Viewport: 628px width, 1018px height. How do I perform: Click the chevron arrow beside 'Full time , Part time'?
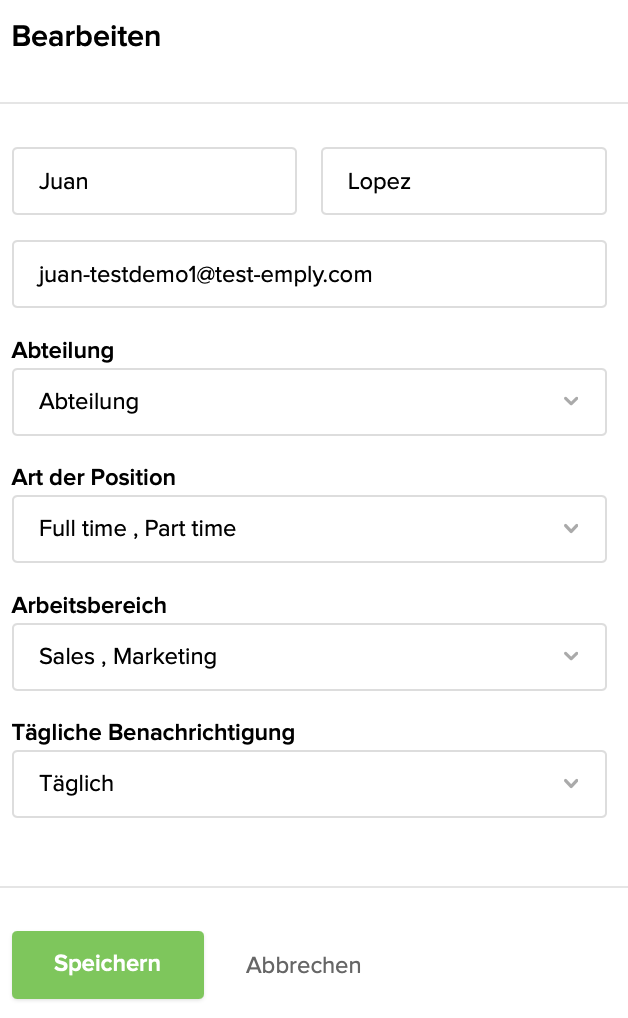coord(571,528)
